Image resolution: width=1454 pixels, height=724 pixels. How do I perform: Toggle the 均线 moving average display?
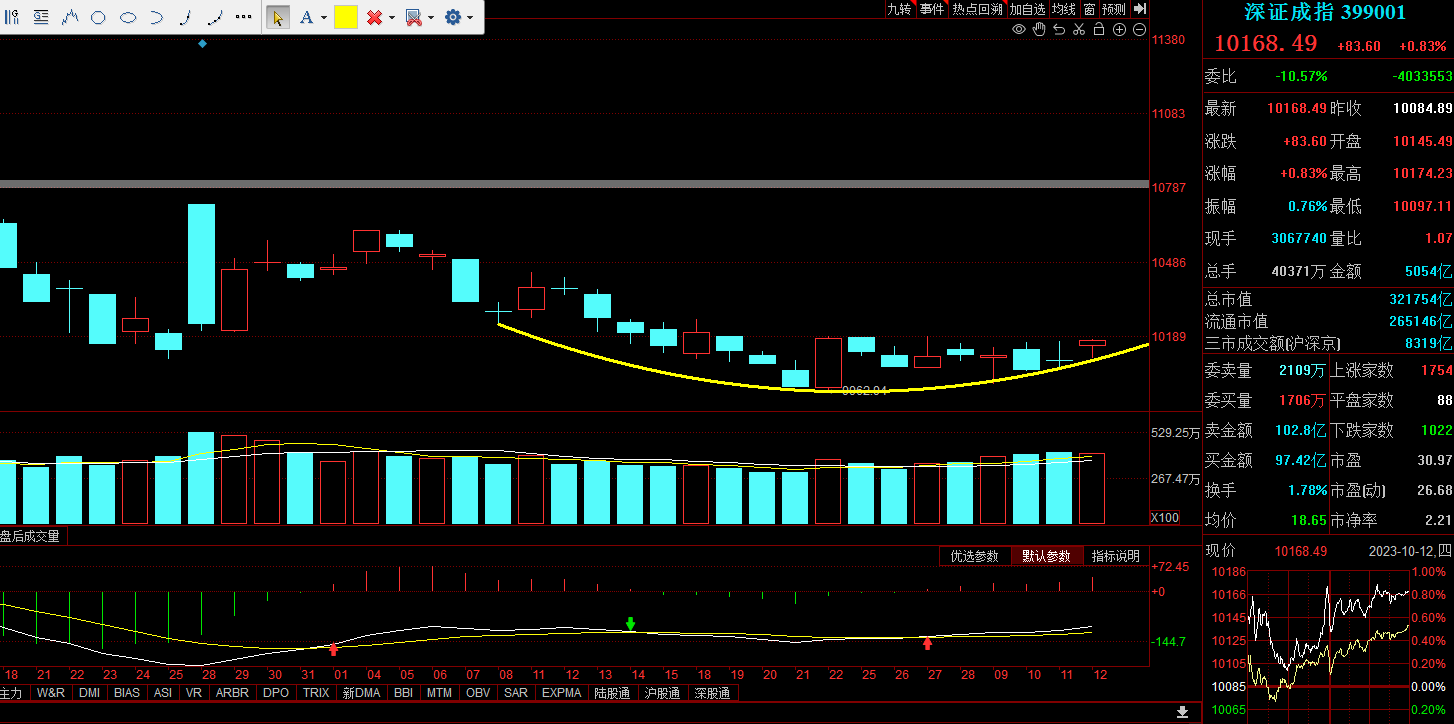(x=1064, y=9)
